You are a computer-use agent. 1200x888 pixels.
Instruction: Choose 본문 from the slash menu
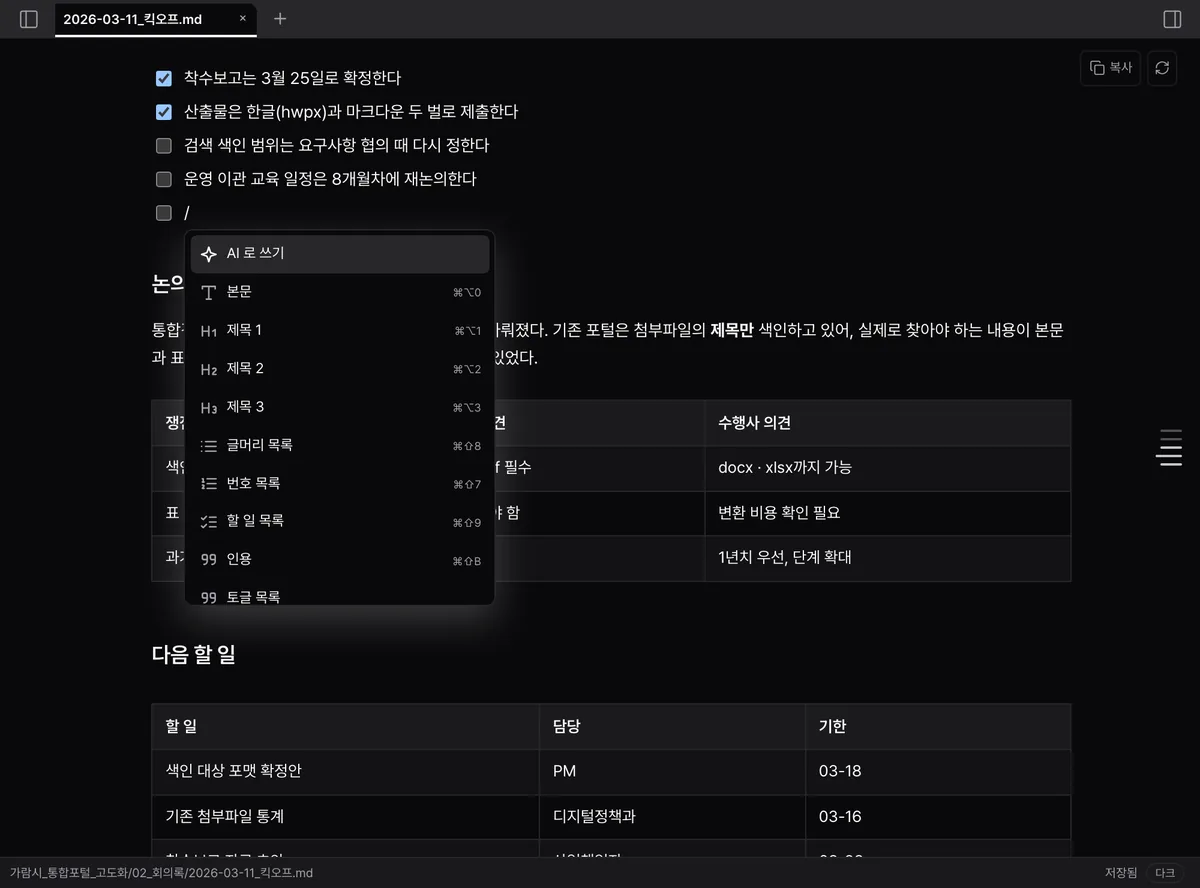(340, 292)
